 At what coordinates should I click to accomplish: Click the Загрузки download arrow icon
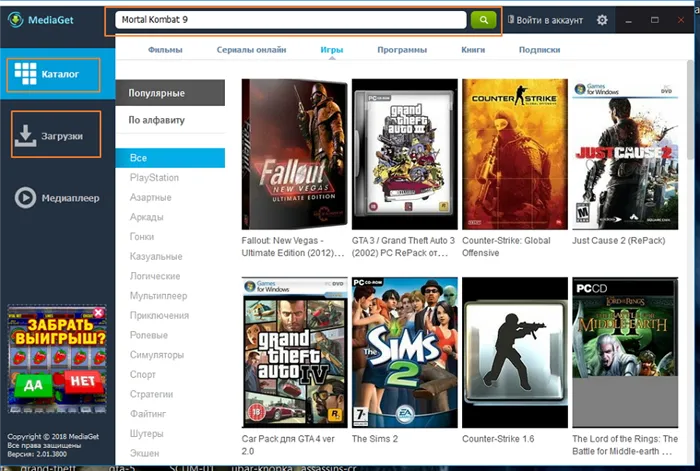coord(25,136)
